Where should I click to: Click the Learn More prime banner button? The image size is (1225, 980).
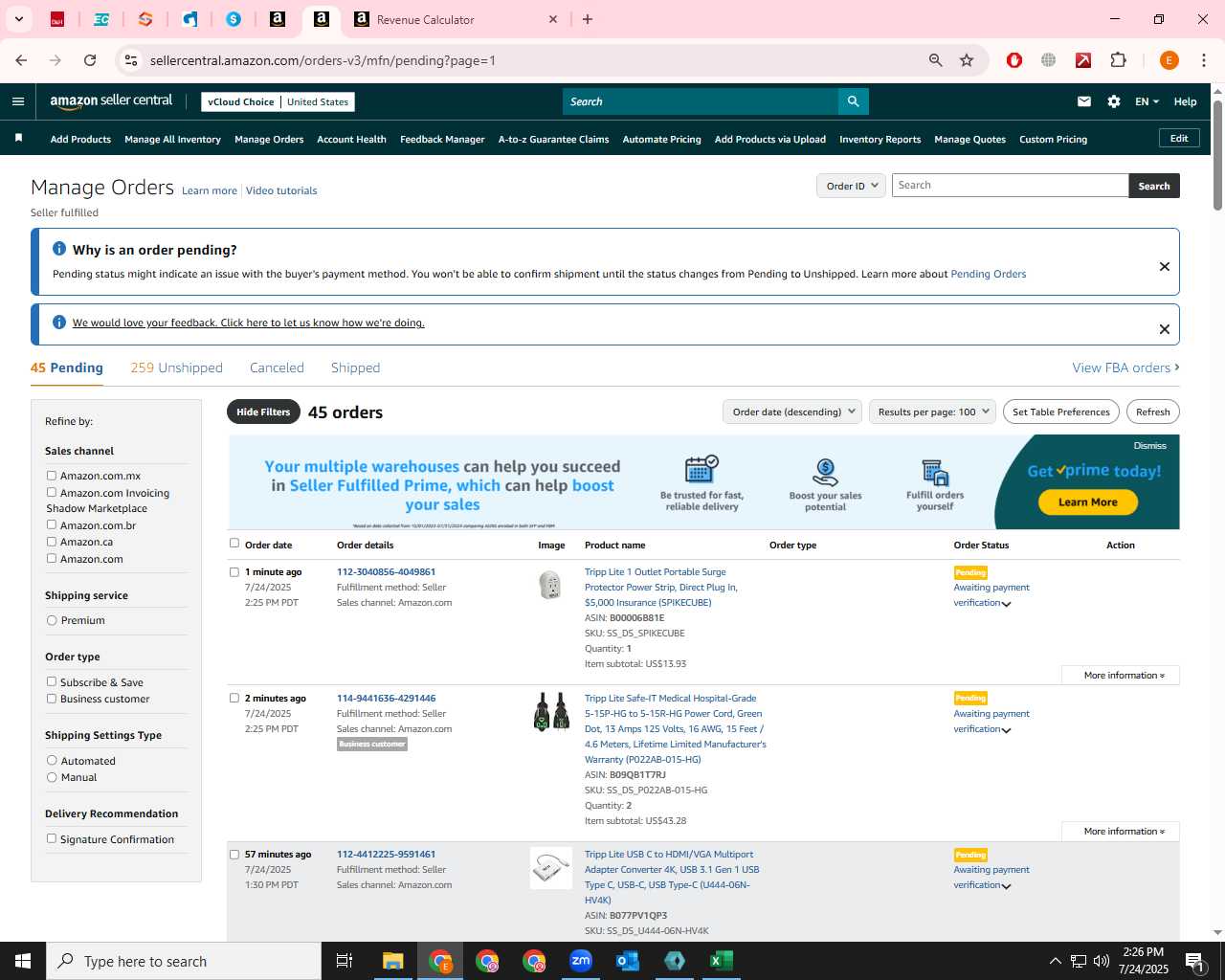point(1088,501)
